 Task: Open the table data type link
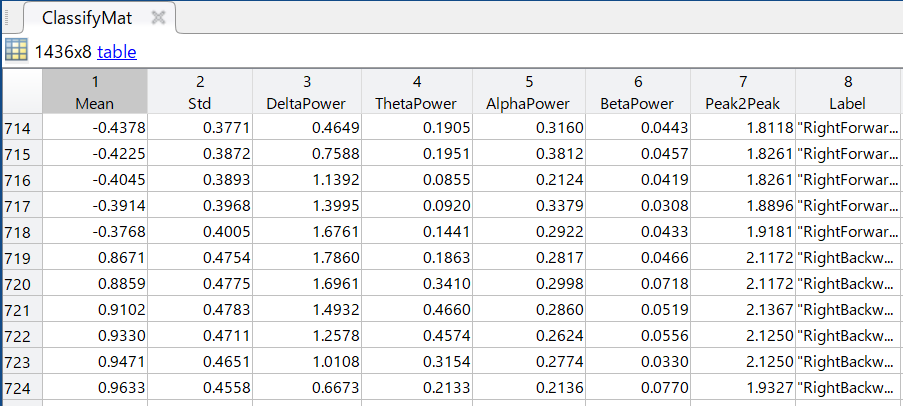point(116,52)
